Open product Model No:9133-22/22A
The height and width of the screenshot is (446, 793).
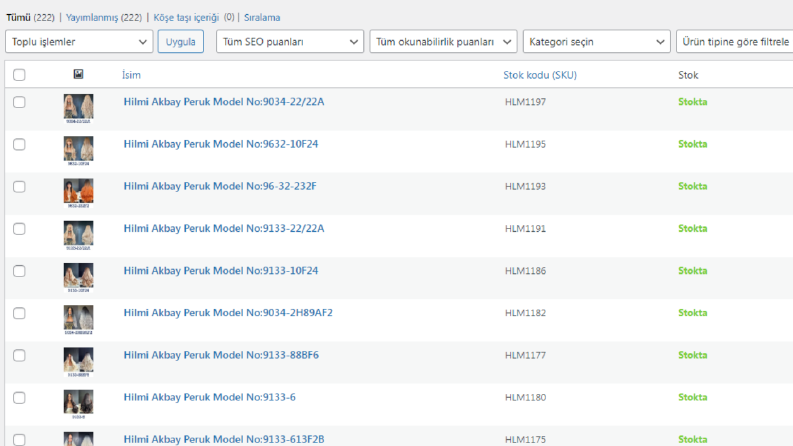(x=224, y=228)
